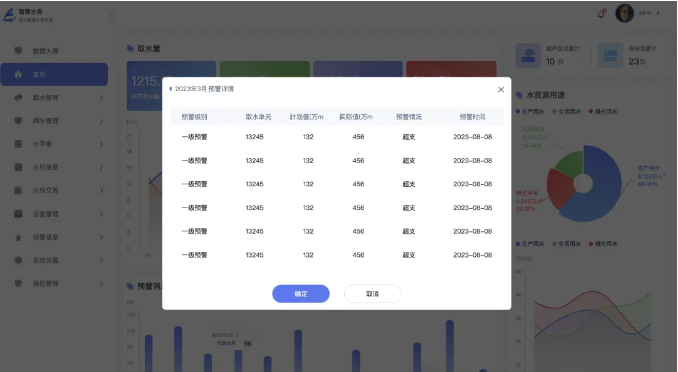The width and height of the screenshot is (678, 372).
Task: Toggle 绿化用水 legend above pie chart
Action: [603, 111]
